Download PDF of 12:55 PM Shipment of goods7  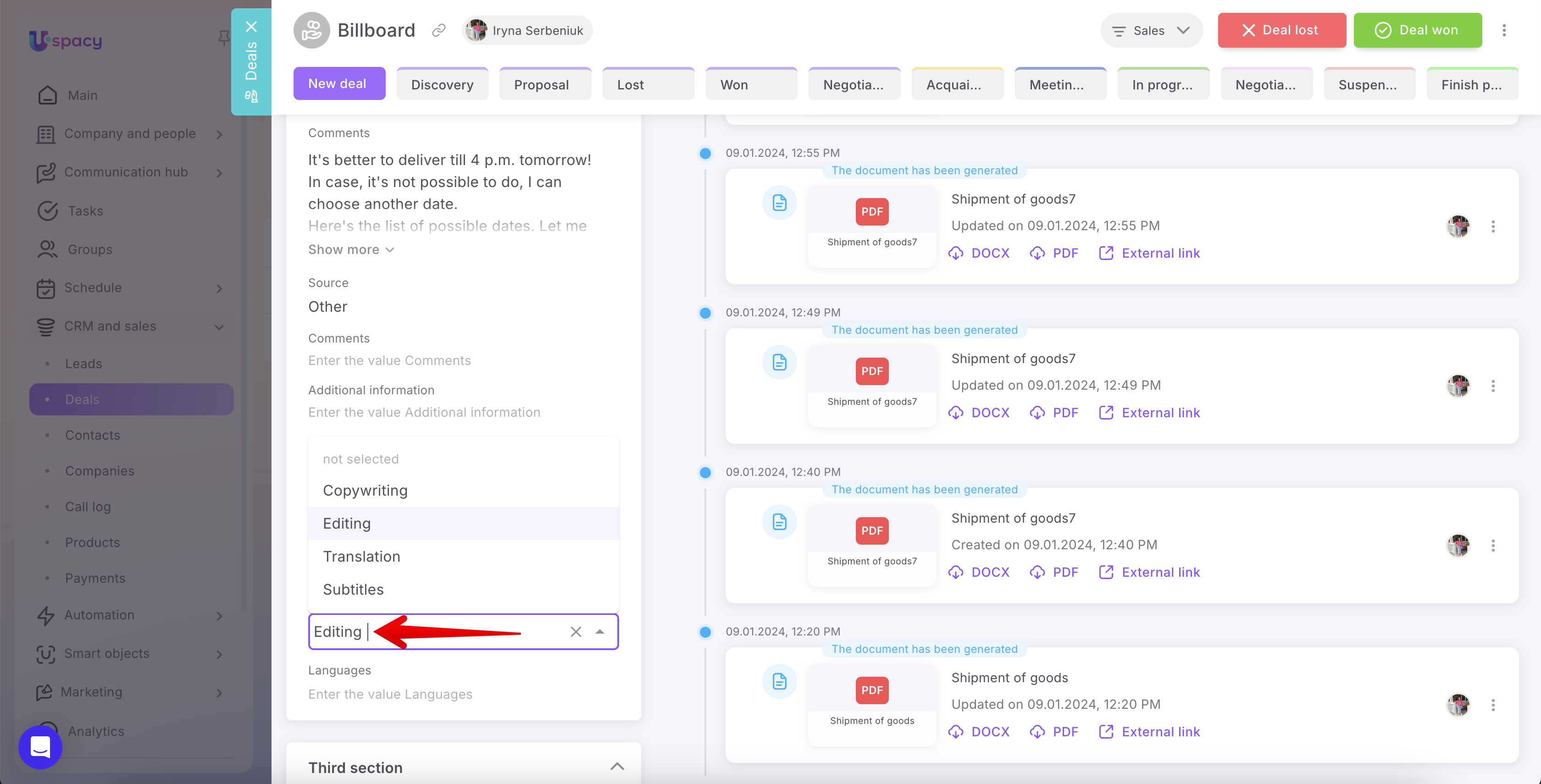point(1054,253)
